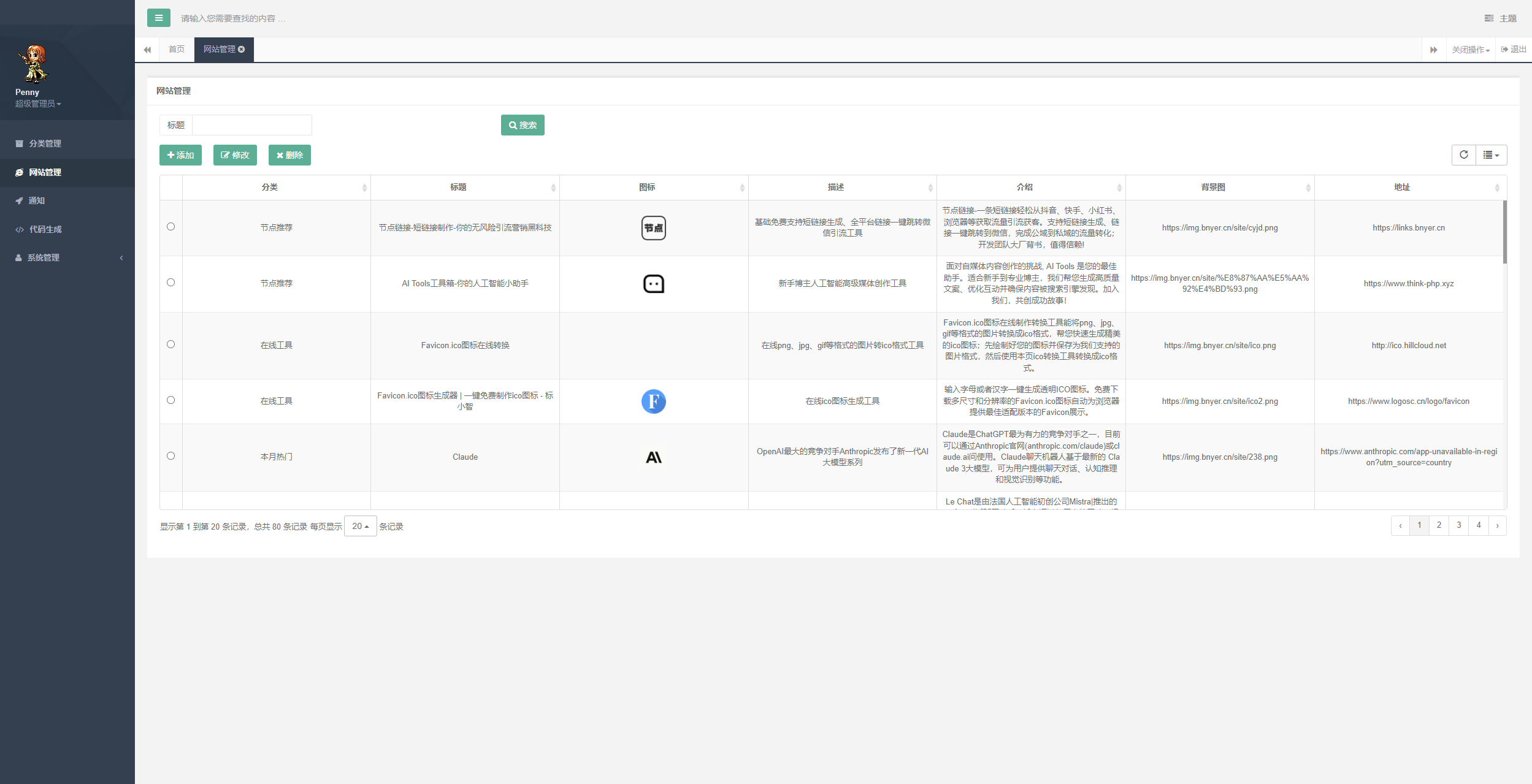
Task: Click the green 添加 button
Action: (180, 155)
